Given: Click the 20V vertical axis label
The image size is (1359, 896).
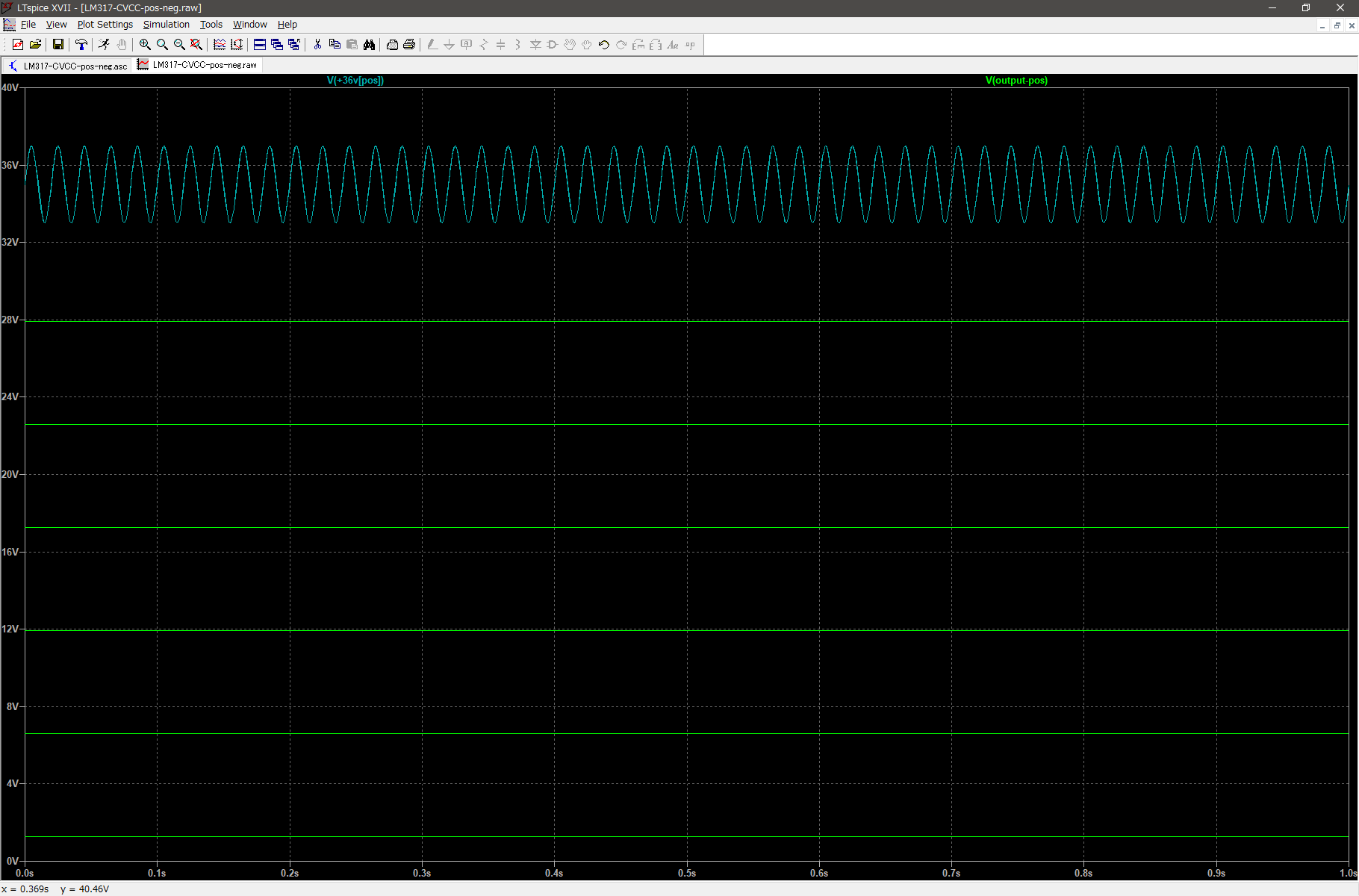Looking at the screenshot, I should coord(10,474).
